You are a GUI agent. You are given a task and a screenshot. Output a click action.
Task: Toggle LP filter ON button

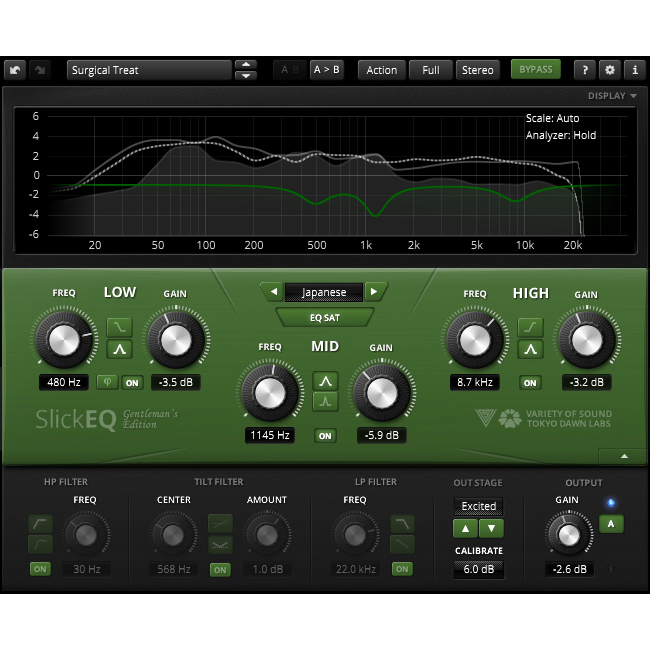(402, 569)
